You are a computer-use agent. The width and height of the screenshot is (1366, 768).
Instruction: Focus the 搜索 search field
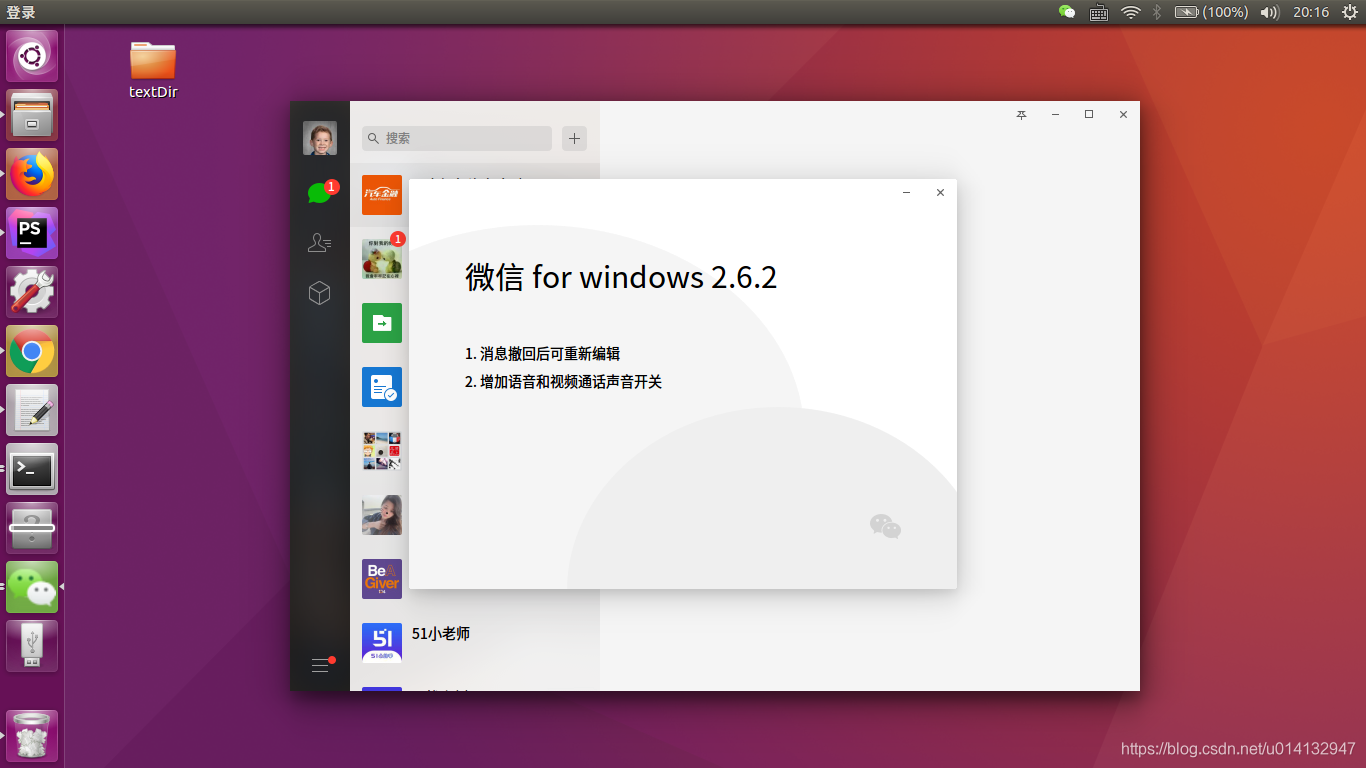click(x=457, y=138)
